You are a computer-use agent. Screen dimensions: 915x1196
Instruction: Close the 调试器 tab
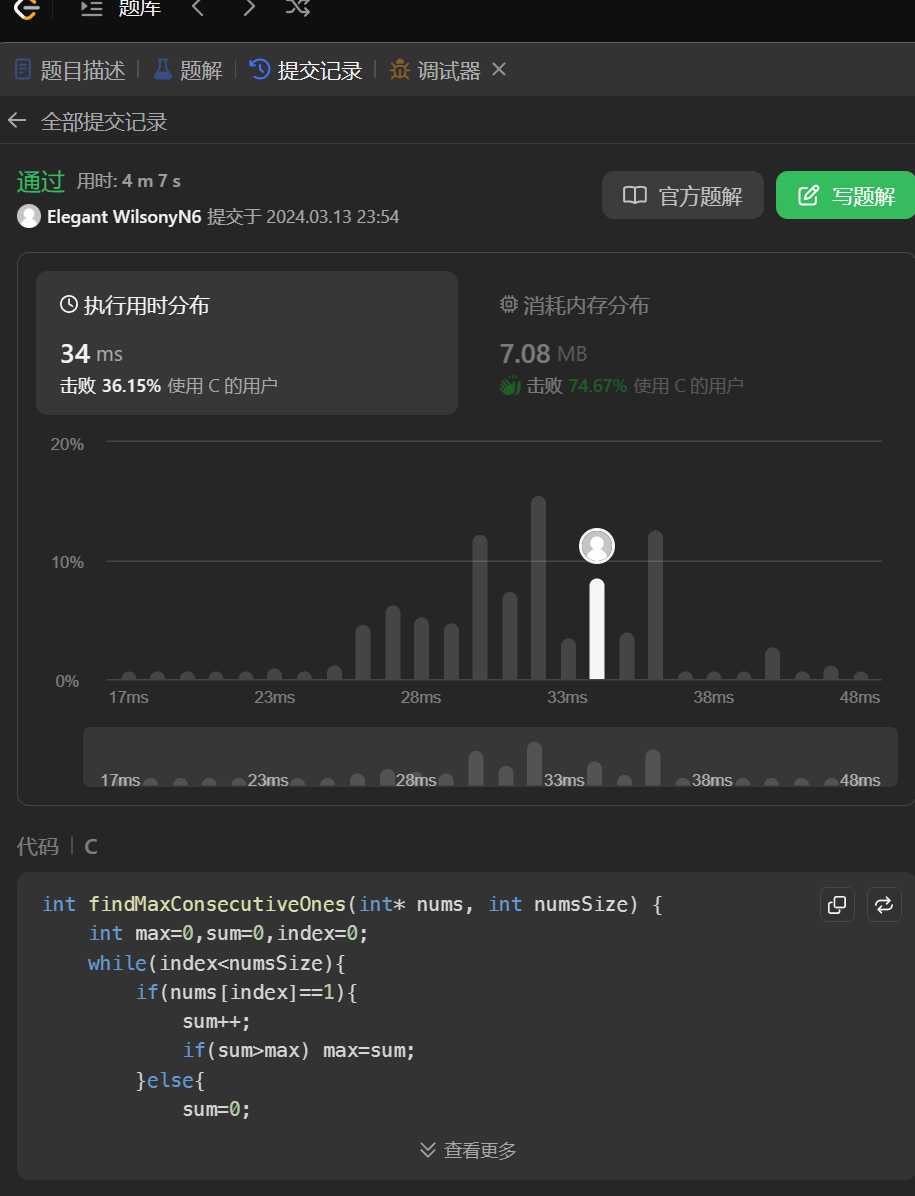pyautogui.click(x=499, y=70)
